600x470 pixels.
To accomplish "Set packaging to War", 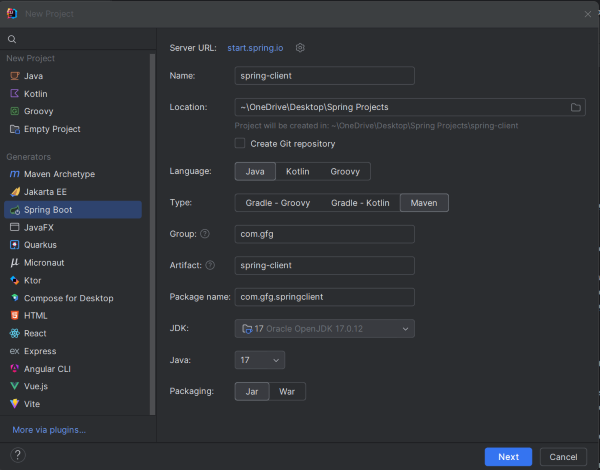I will [287, 392].
